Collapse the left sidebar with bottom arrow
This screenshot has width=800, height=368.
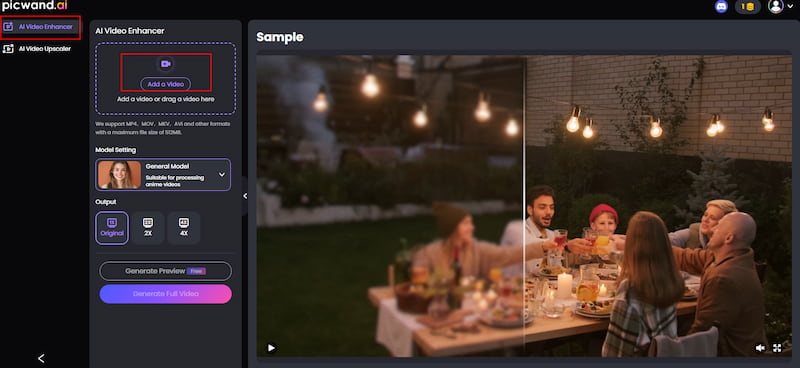[41, 358]
